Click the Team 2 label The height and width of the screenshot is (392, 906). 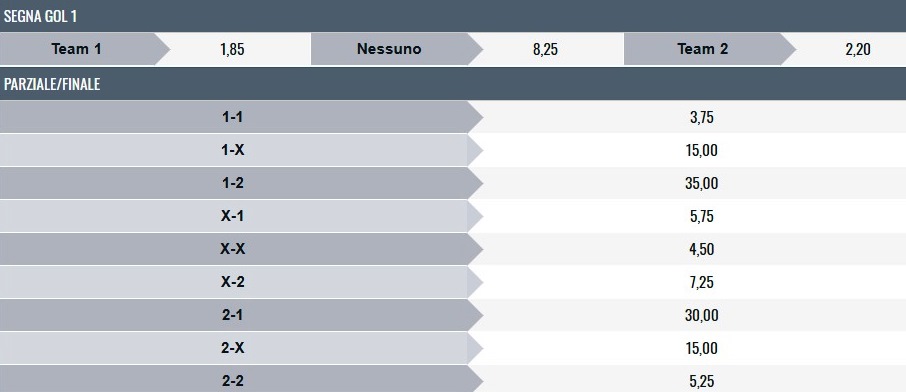pos(702,49)
